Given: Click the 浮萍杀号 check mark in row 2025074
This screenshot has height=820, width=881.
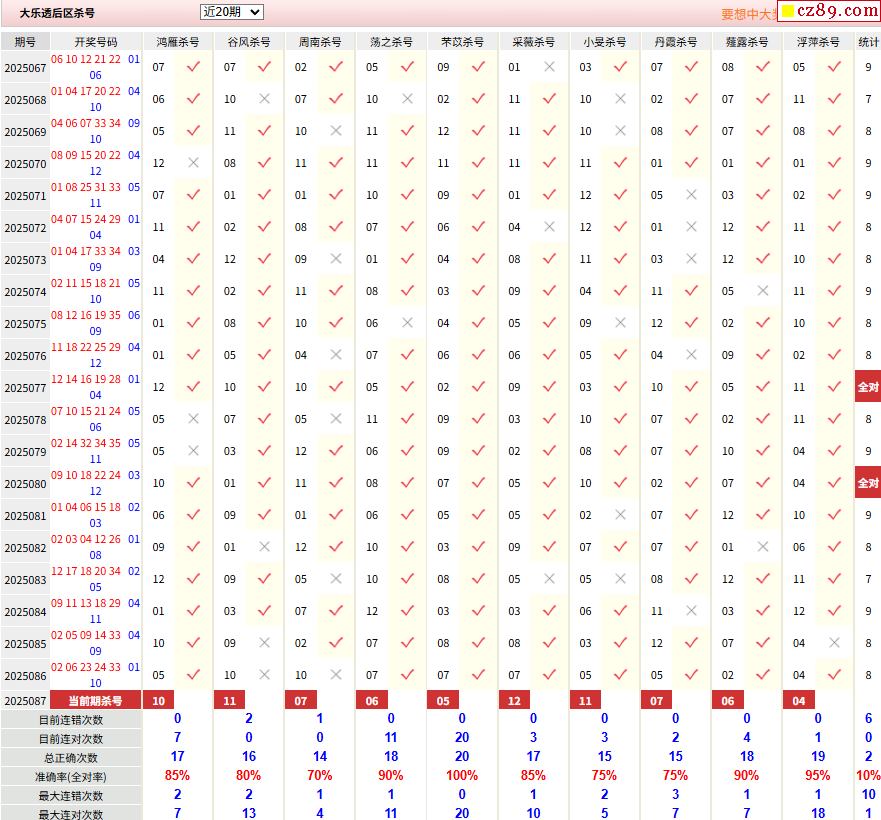Looking at the screenshot, I should point(834,291).
